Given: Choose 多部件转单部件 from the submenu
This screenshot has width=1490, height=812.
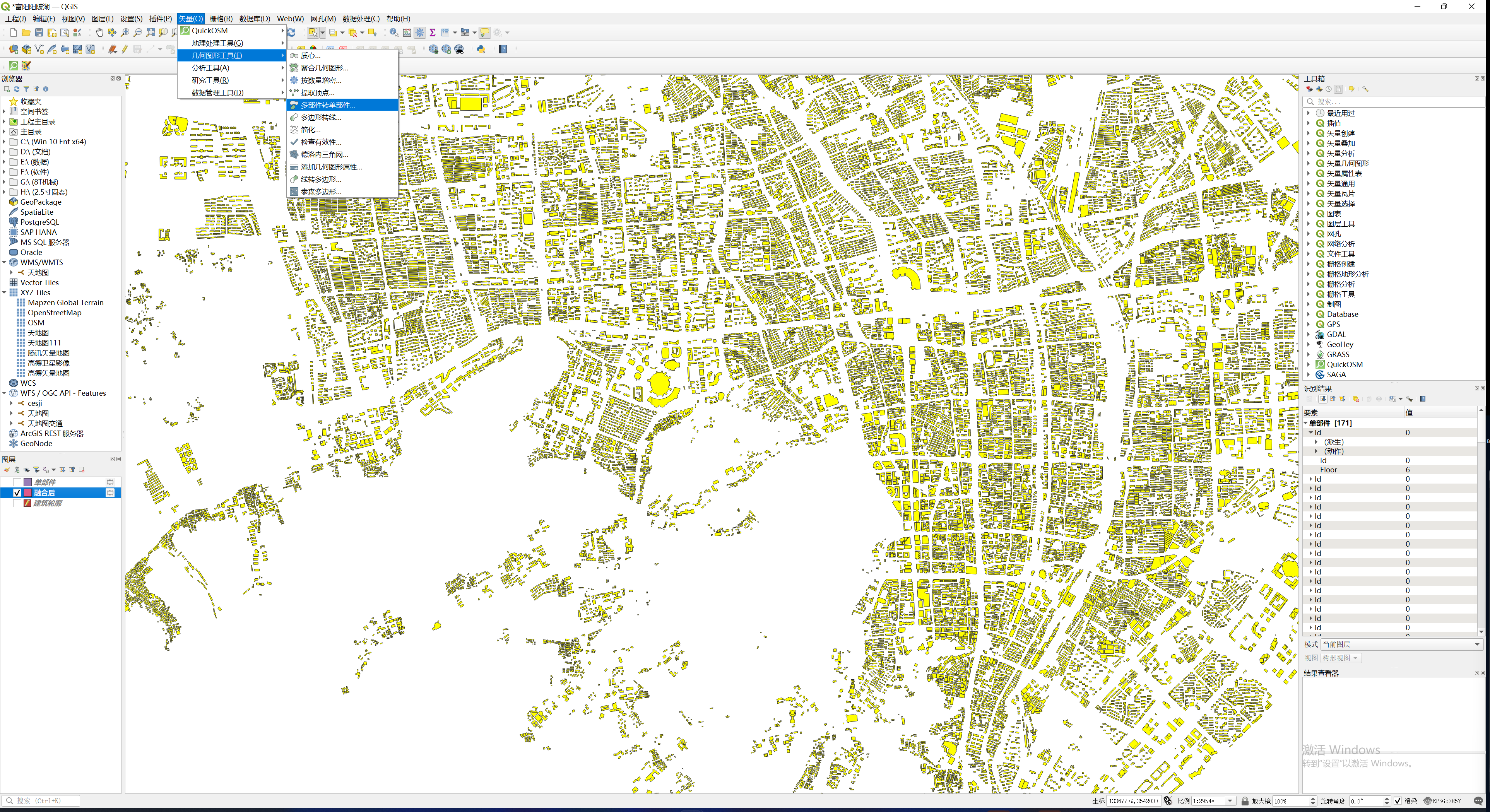Looking at the screenshot, I should tap(328, 105).
